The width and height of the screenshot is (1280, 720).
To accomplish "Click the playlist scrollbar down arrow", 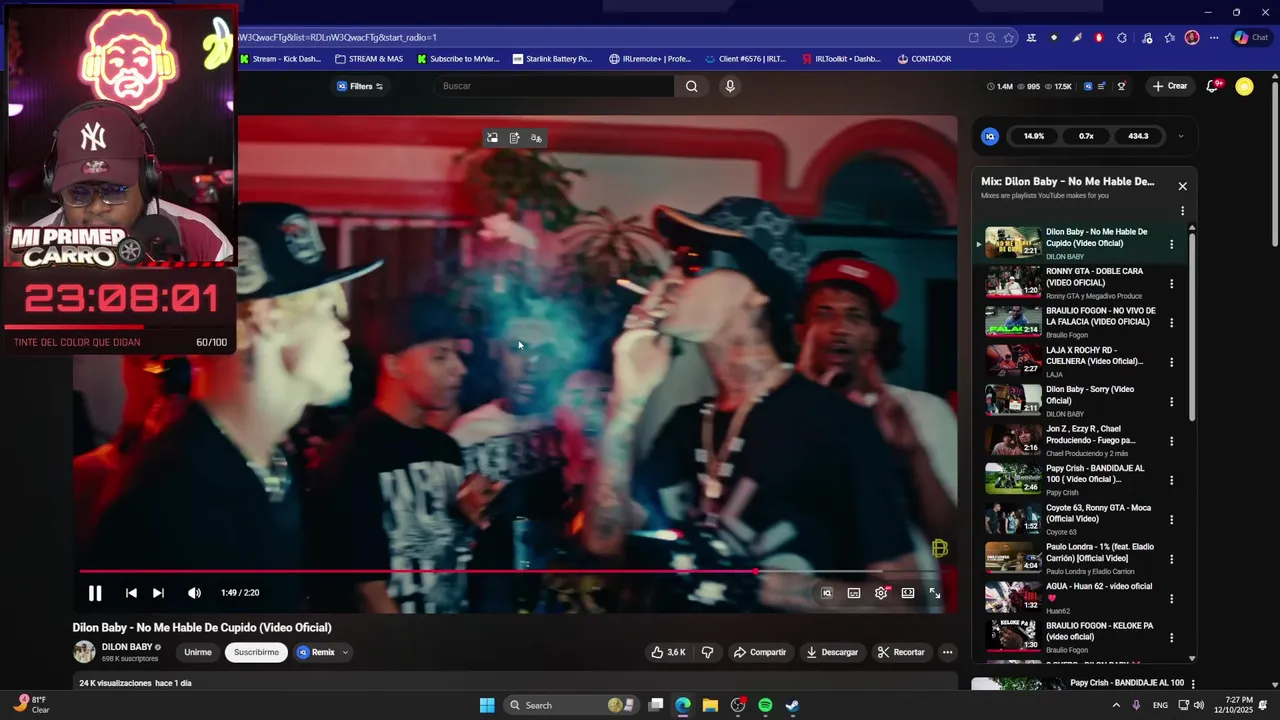I will coord(1191,659).
